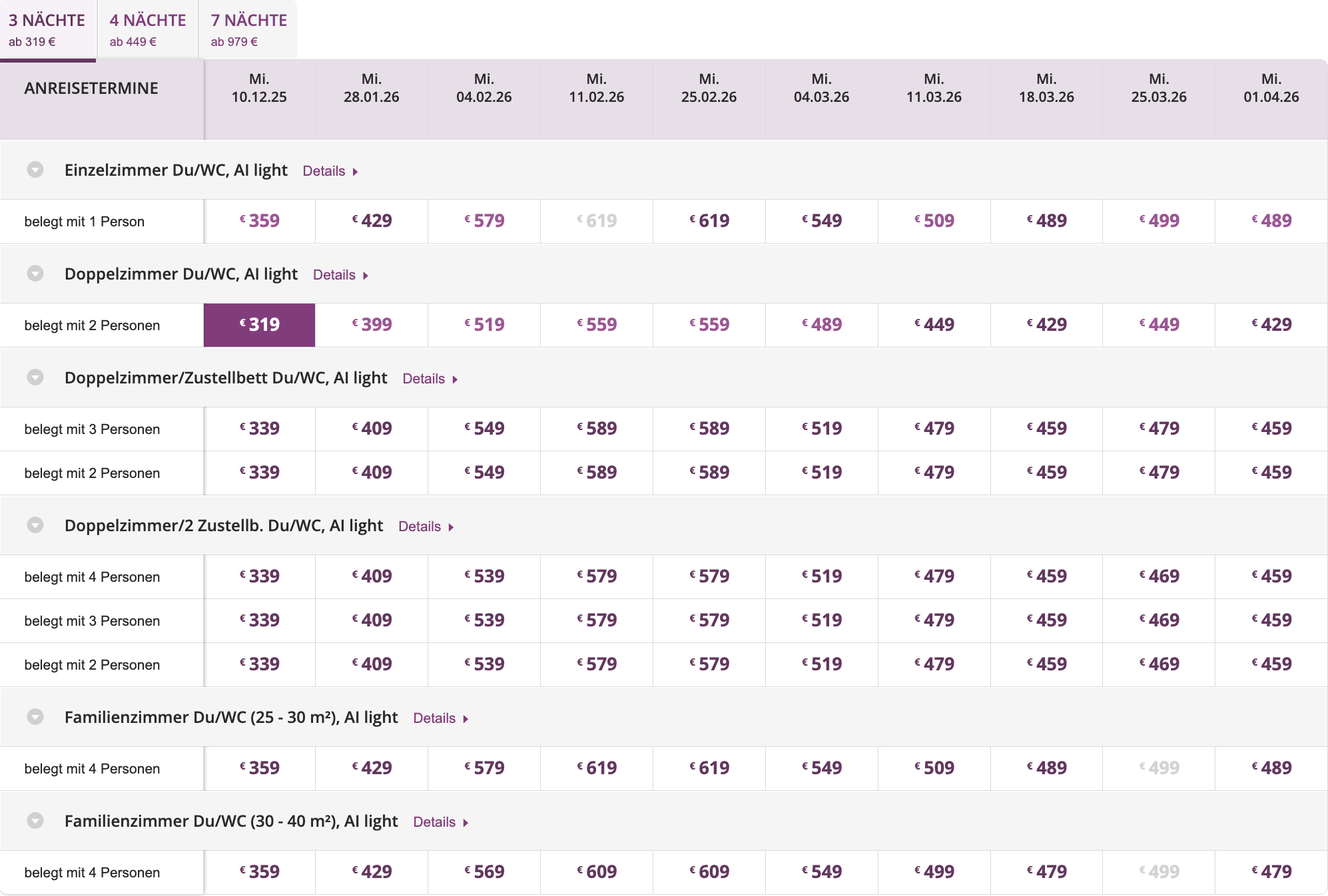
Task: Open Details for Familienzimmer (30 - 40 m²)
Action: [440, 822]
